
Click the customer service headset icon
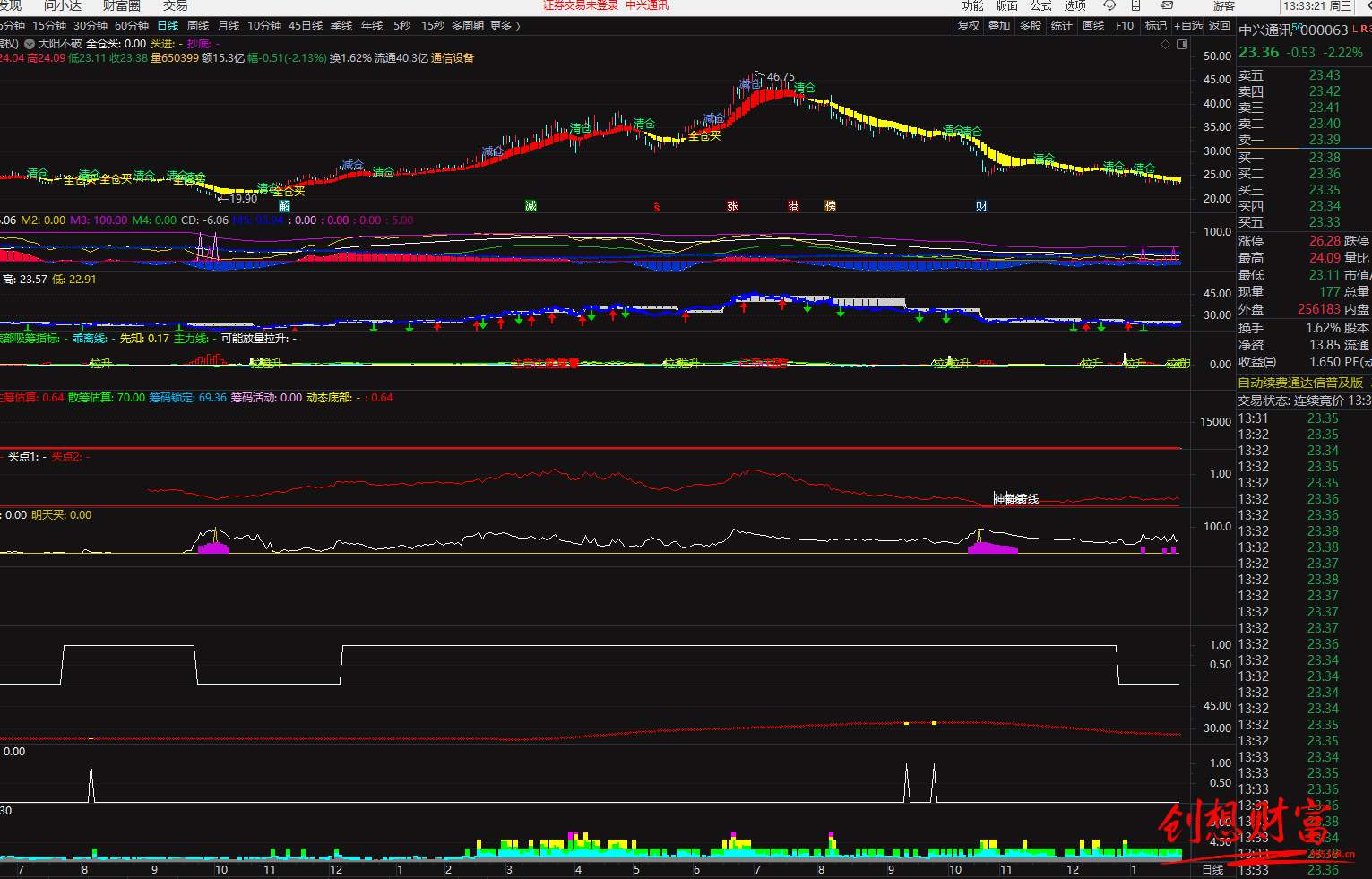(x=1109, y=5)
